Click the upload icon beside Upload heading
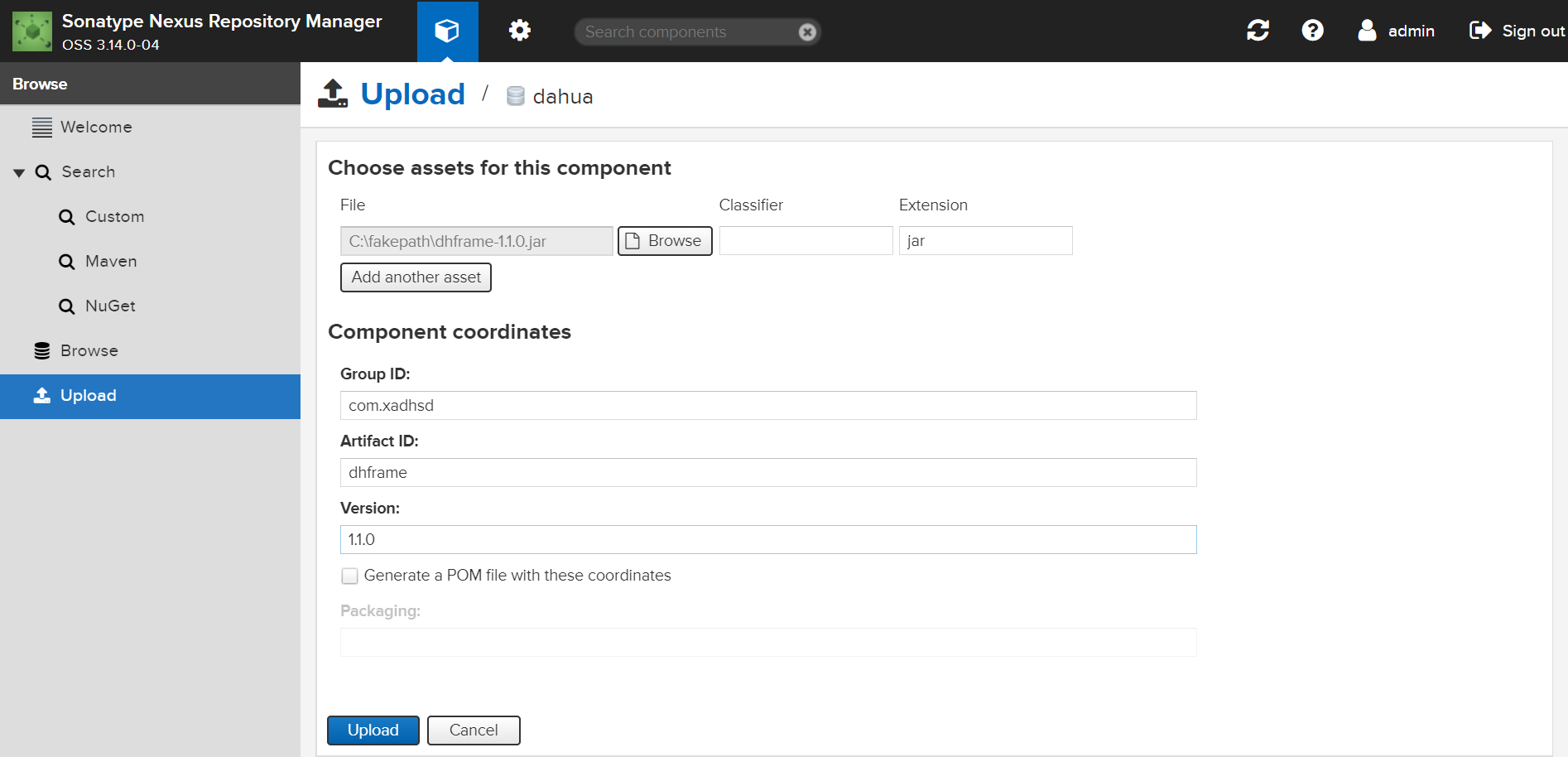 click(x=333, y=94)
